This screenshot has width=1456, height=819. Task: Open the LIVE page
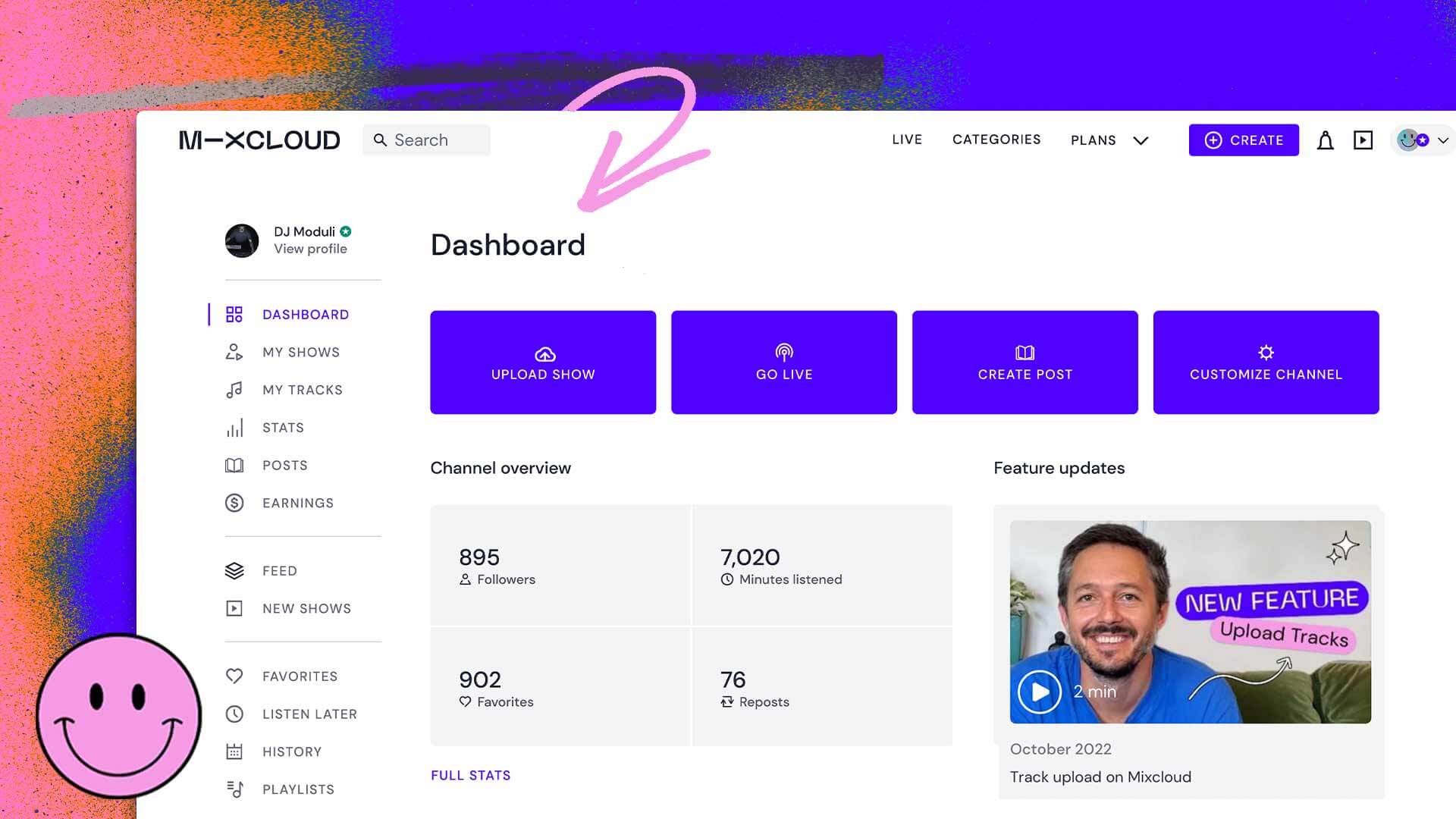[x=907, y=140]
